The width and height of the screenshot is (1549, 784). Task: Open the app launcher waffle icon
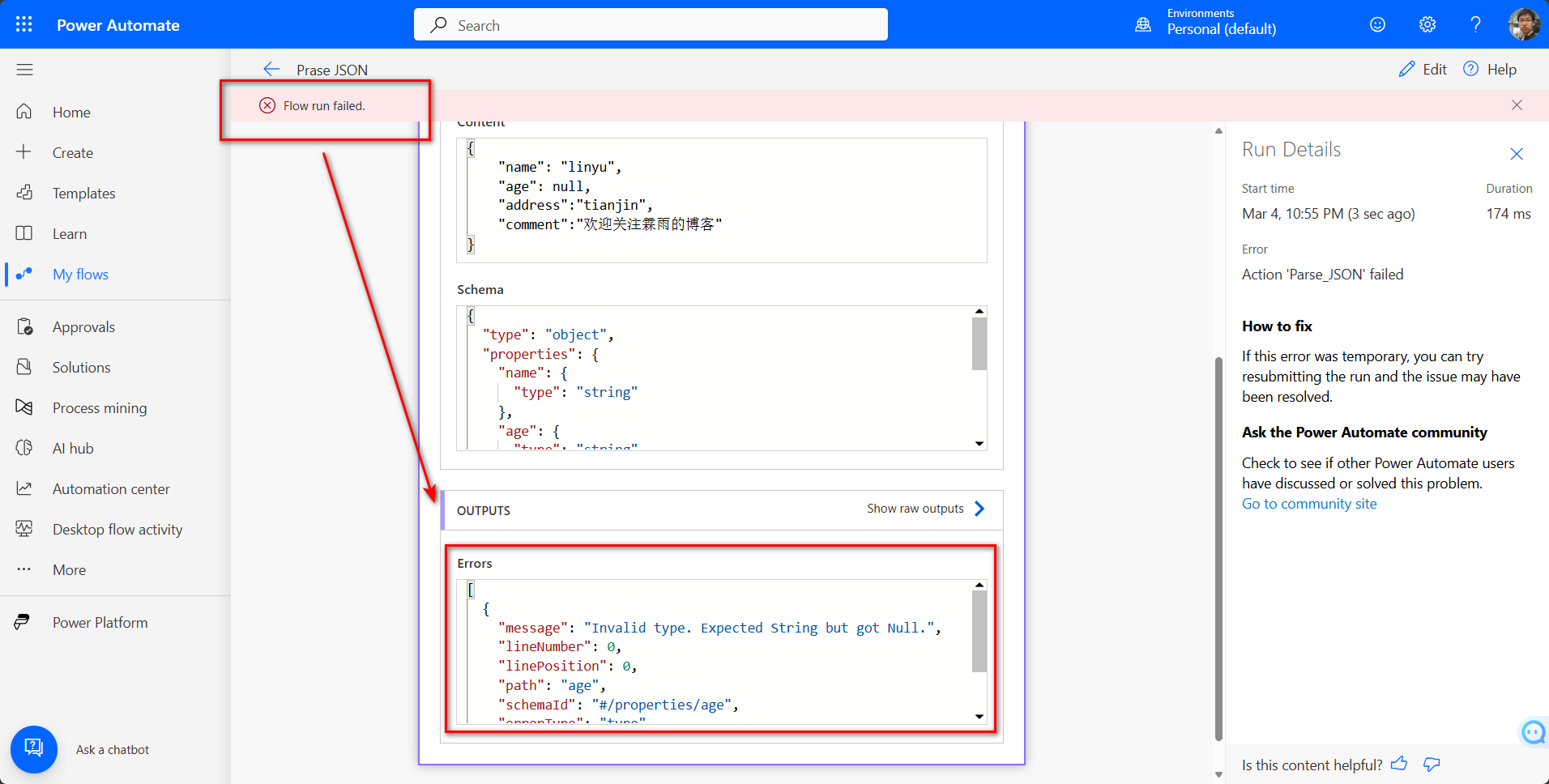(x=24, y=24)
